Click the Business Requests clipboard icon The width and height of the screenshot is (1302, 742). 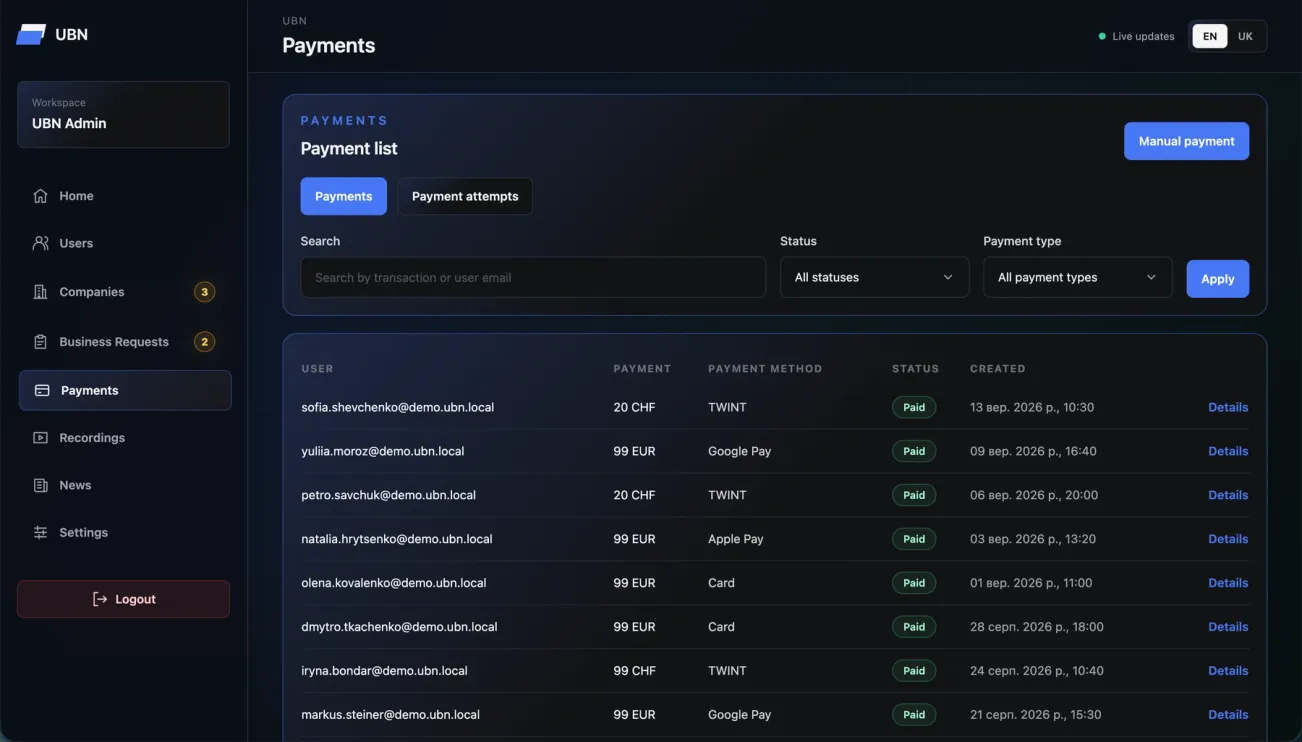pos(40,342)
